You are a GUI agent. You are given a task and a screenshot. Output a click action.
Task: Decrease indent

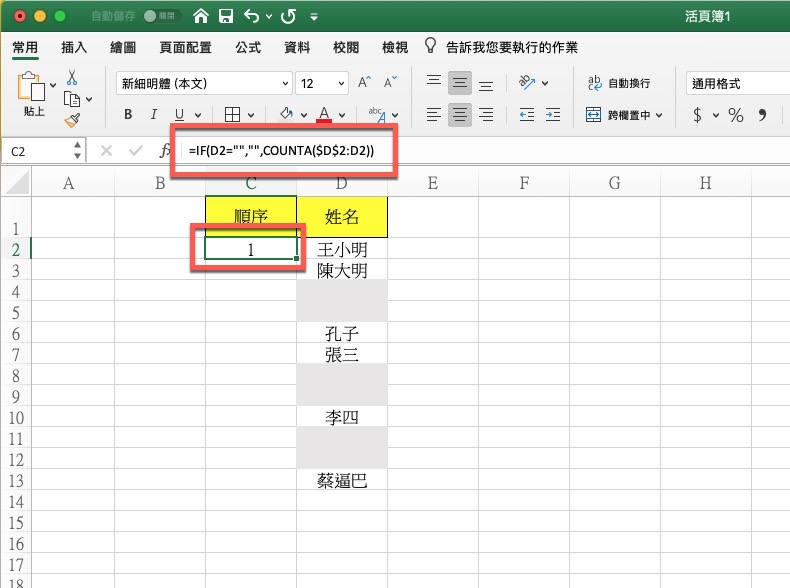(526, 115)
